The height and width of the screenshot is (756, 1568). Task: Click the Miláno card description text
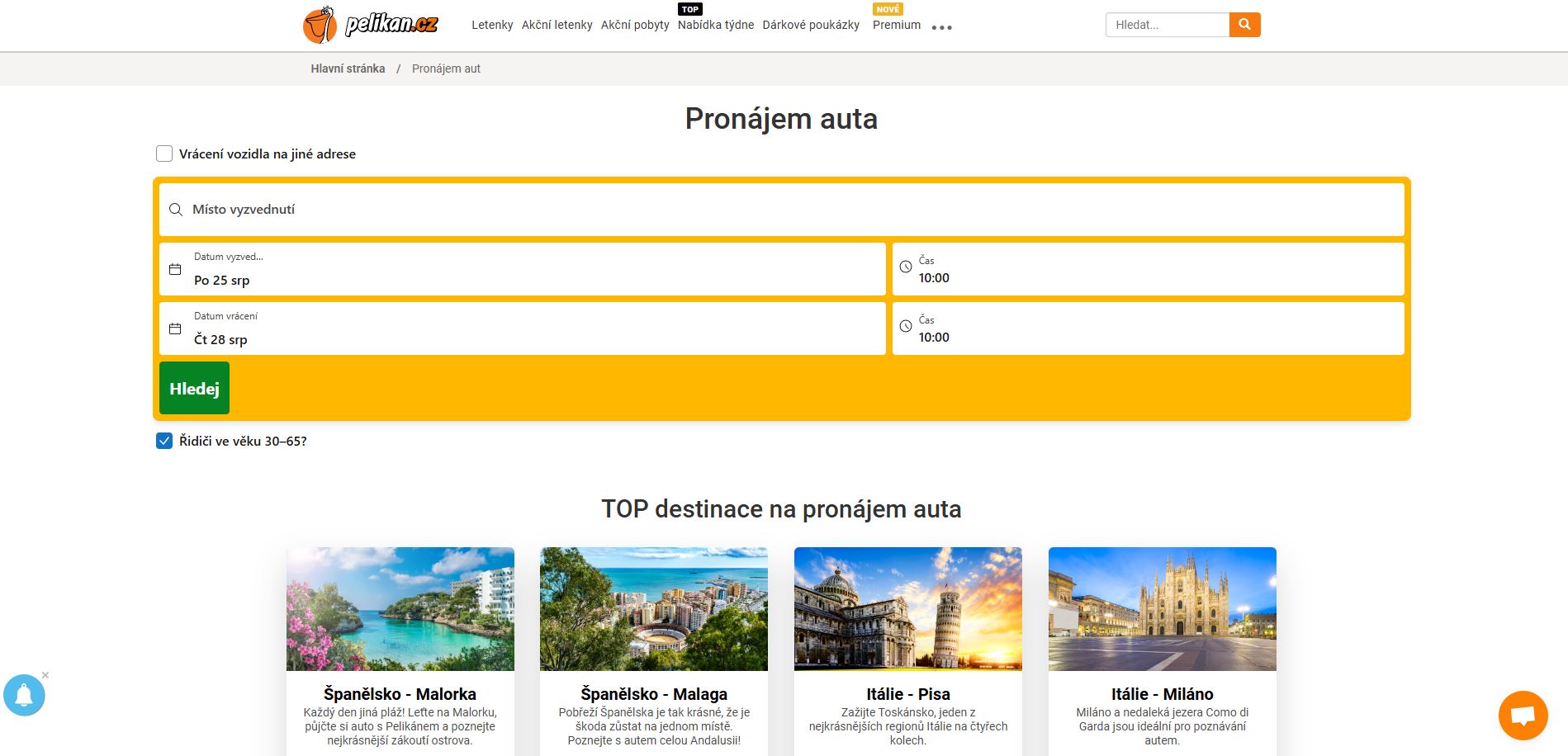(x=1163, y=726)
